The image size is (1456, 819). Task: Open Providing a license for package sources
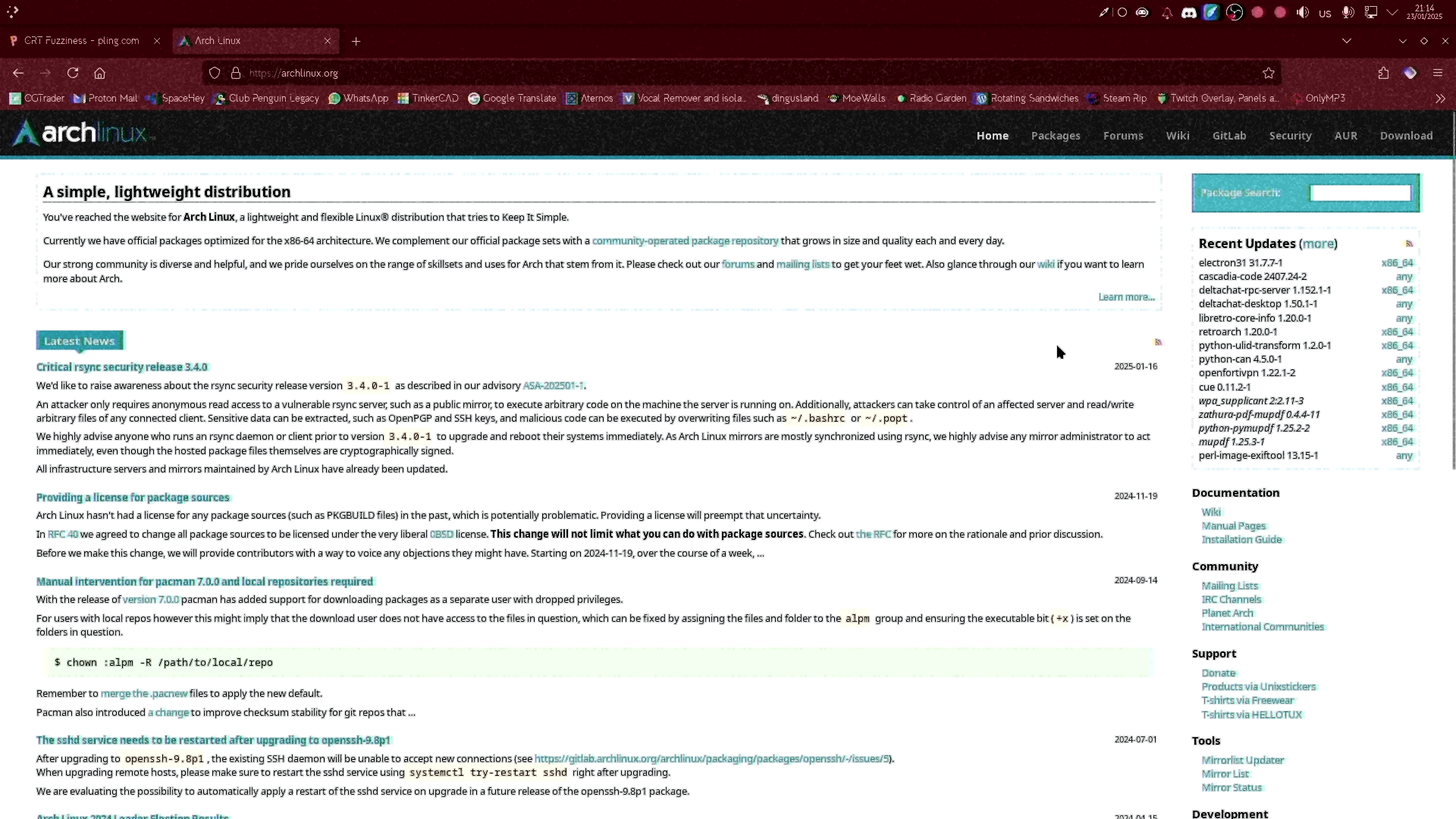pyautogui.click(x=133, y=497)
